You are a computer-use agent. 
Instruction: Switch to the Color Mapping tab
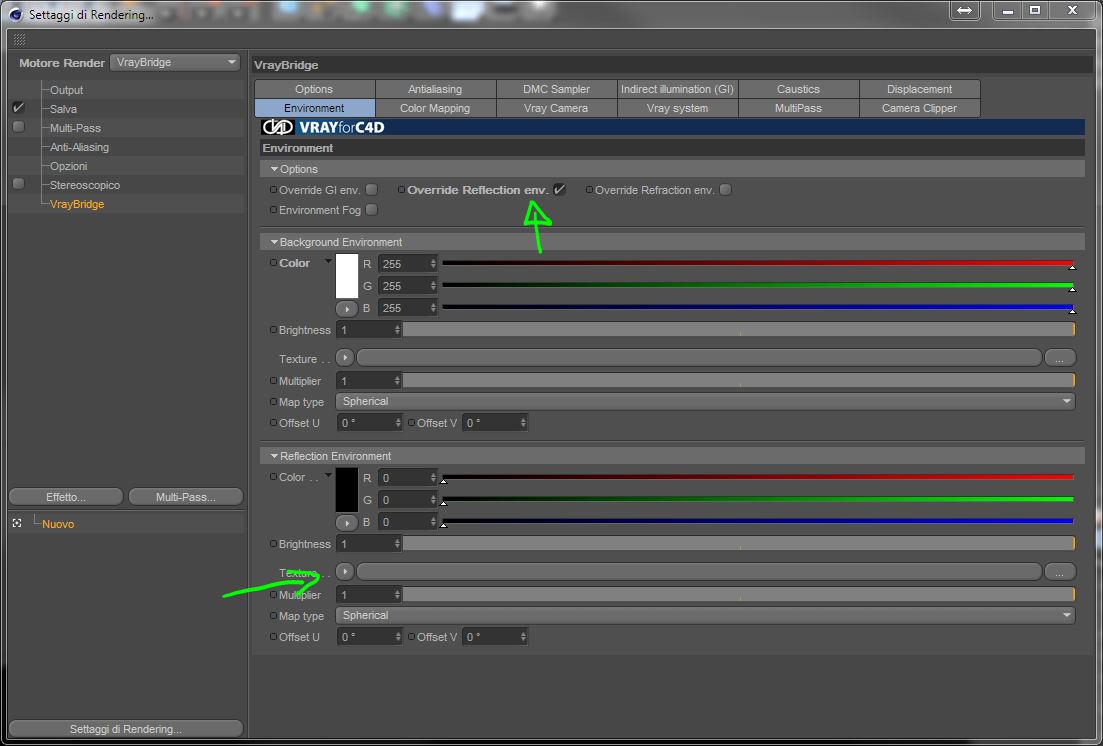click(x=435, y=108)
